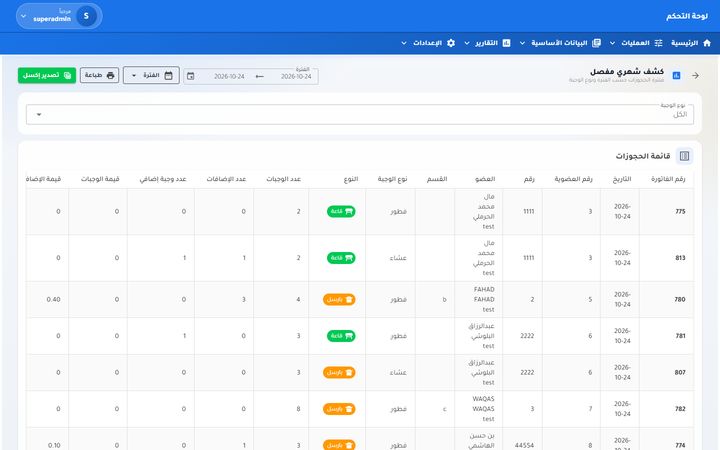Screen dimensions: 720x450
Task: Click the excel icon on تصدير إكسل button
Action: [x=68, y=75]
